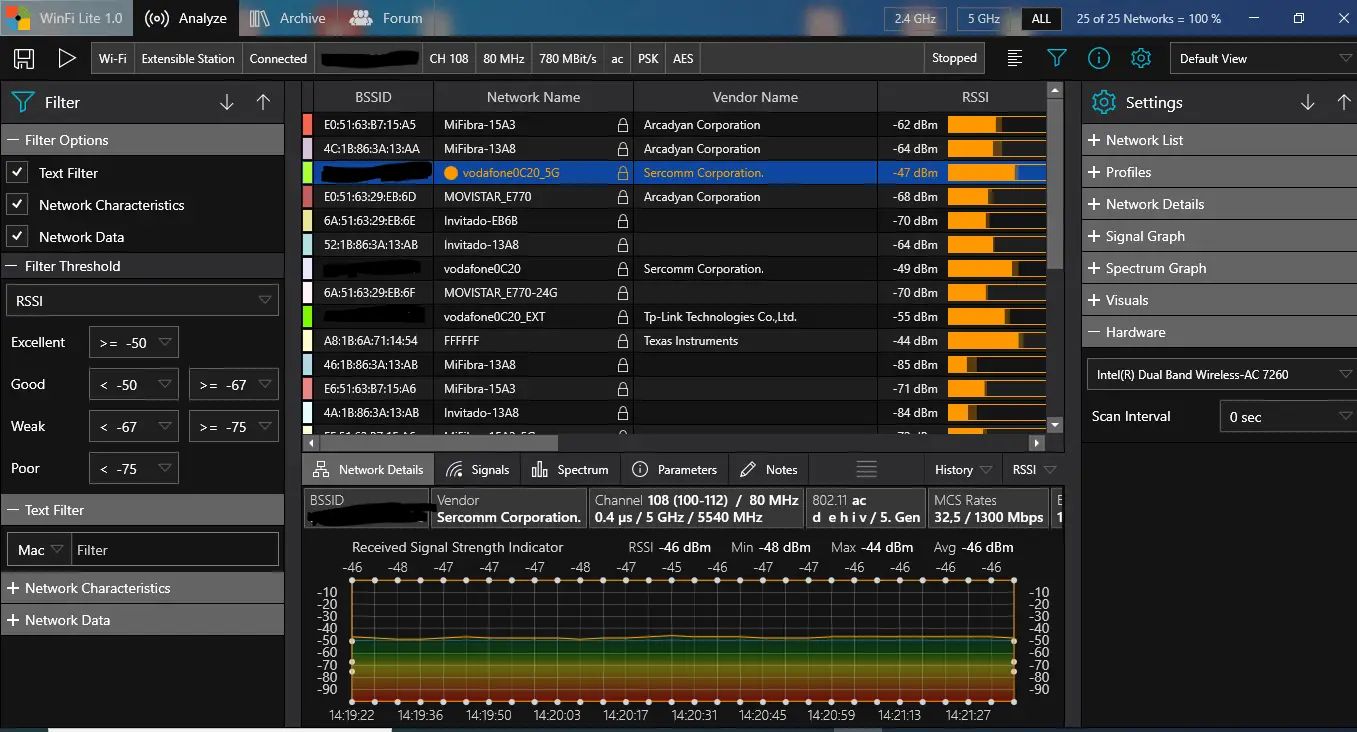Open the info circle icon in toolbar
1357x732 pixels.
click(x=1099, y=58)
